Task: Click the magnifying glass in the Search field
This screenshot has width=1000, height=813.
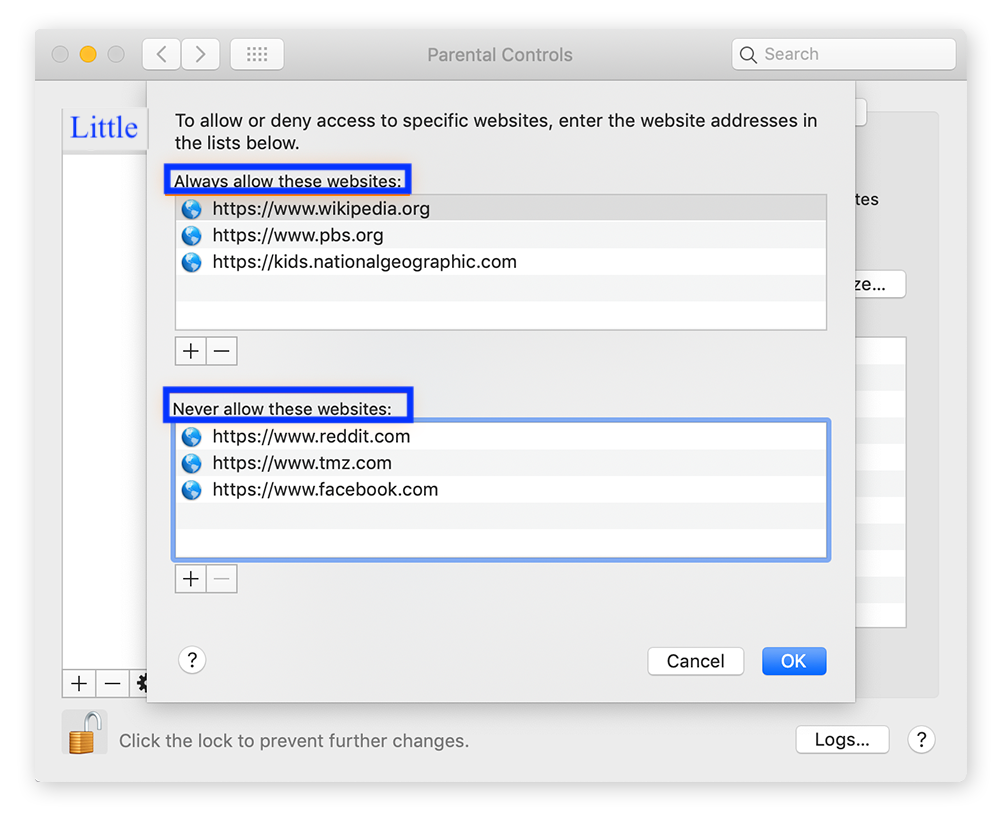Action: click(748, 54)
